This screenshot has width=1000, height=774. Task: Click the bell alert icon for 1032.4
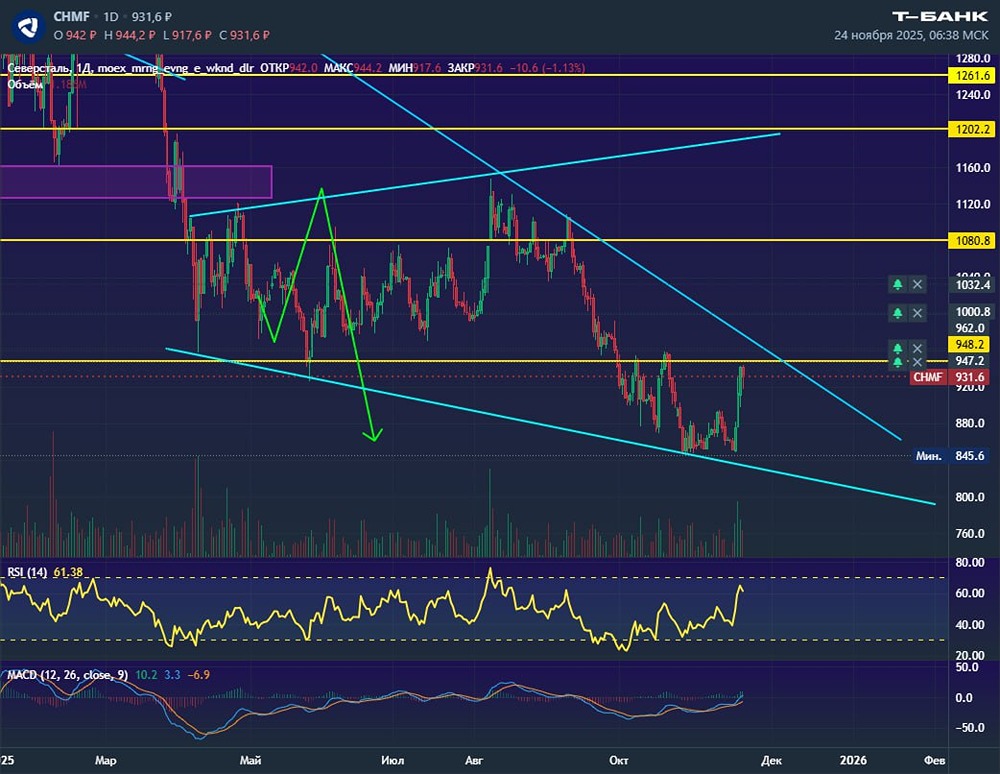click(x=897, y=284)
